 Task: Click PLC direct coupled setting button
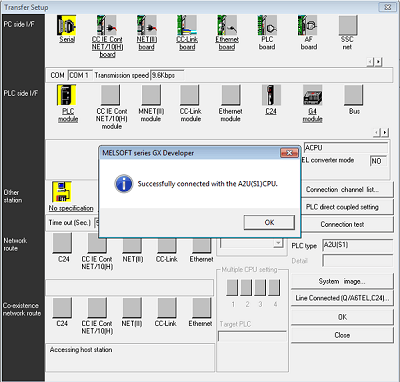[347, 207]
